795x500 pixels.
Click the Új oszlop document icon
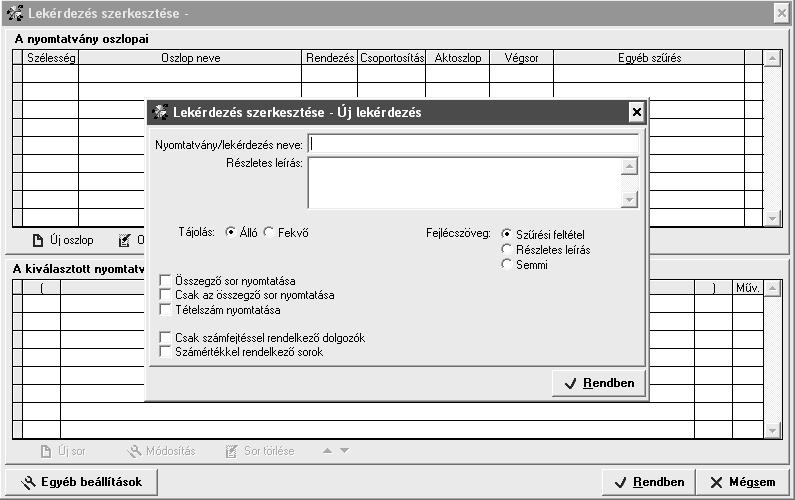38,240
